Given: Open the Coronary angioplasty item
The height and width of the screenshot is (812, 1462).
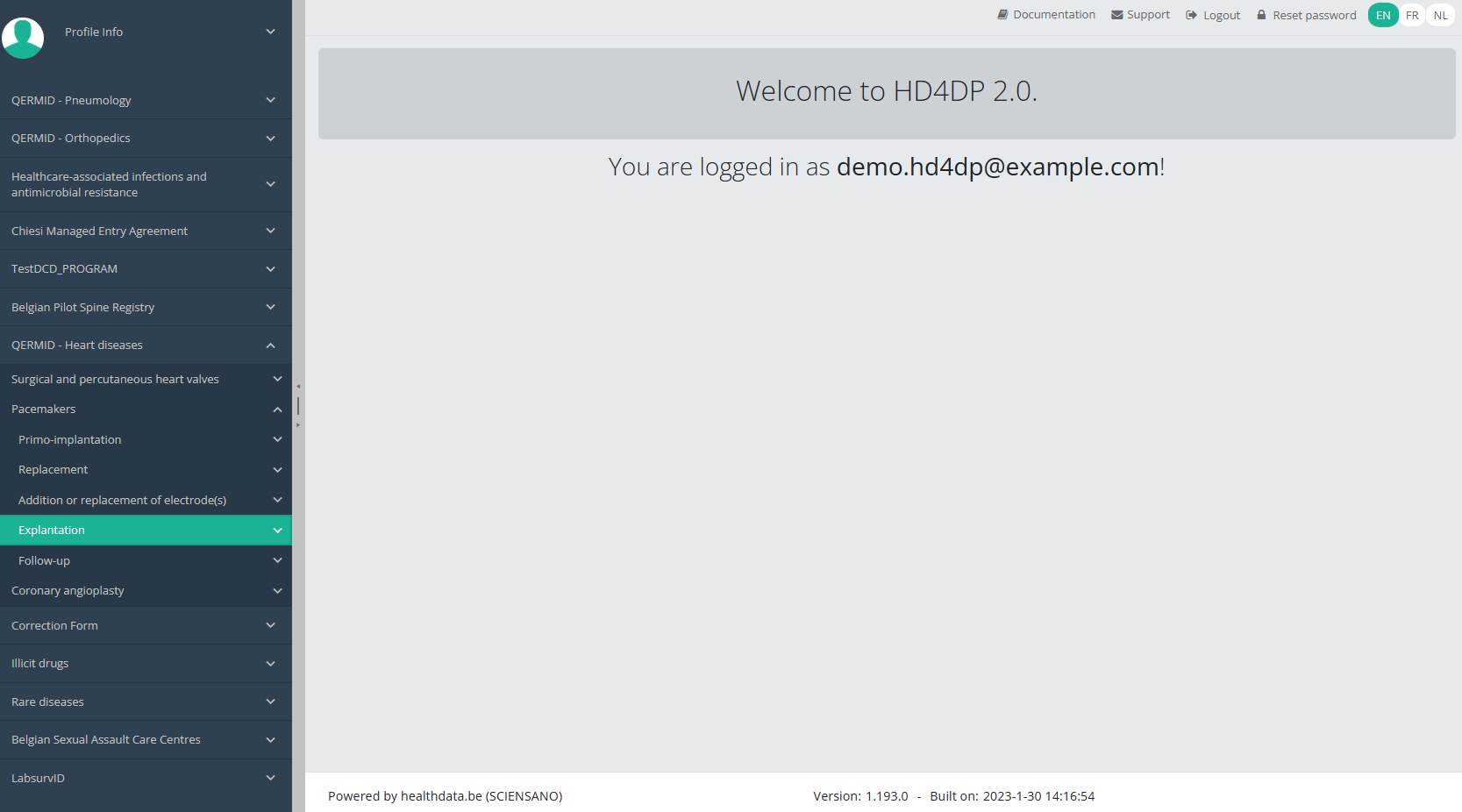Looking at the screenshot, I should (x=68, y=591).
